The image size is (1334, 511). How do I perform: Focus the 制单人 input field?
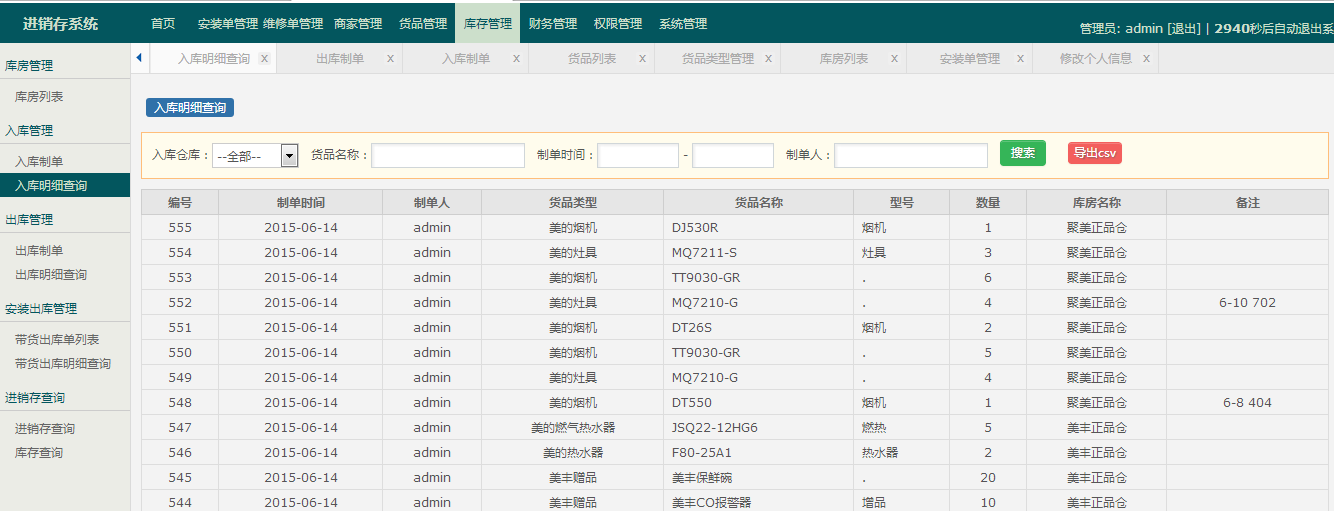coord(911,155)
